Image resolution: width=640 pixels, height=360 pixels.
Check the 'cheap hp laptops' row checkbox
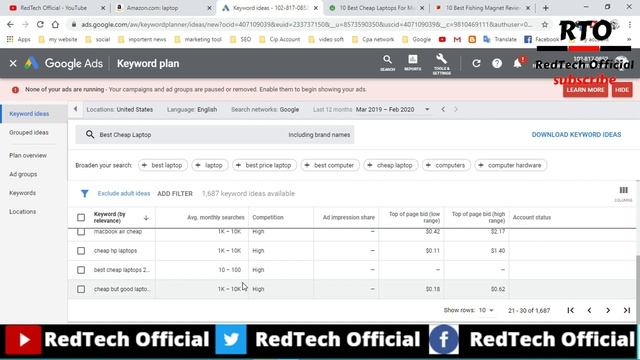tap(81, 251)
